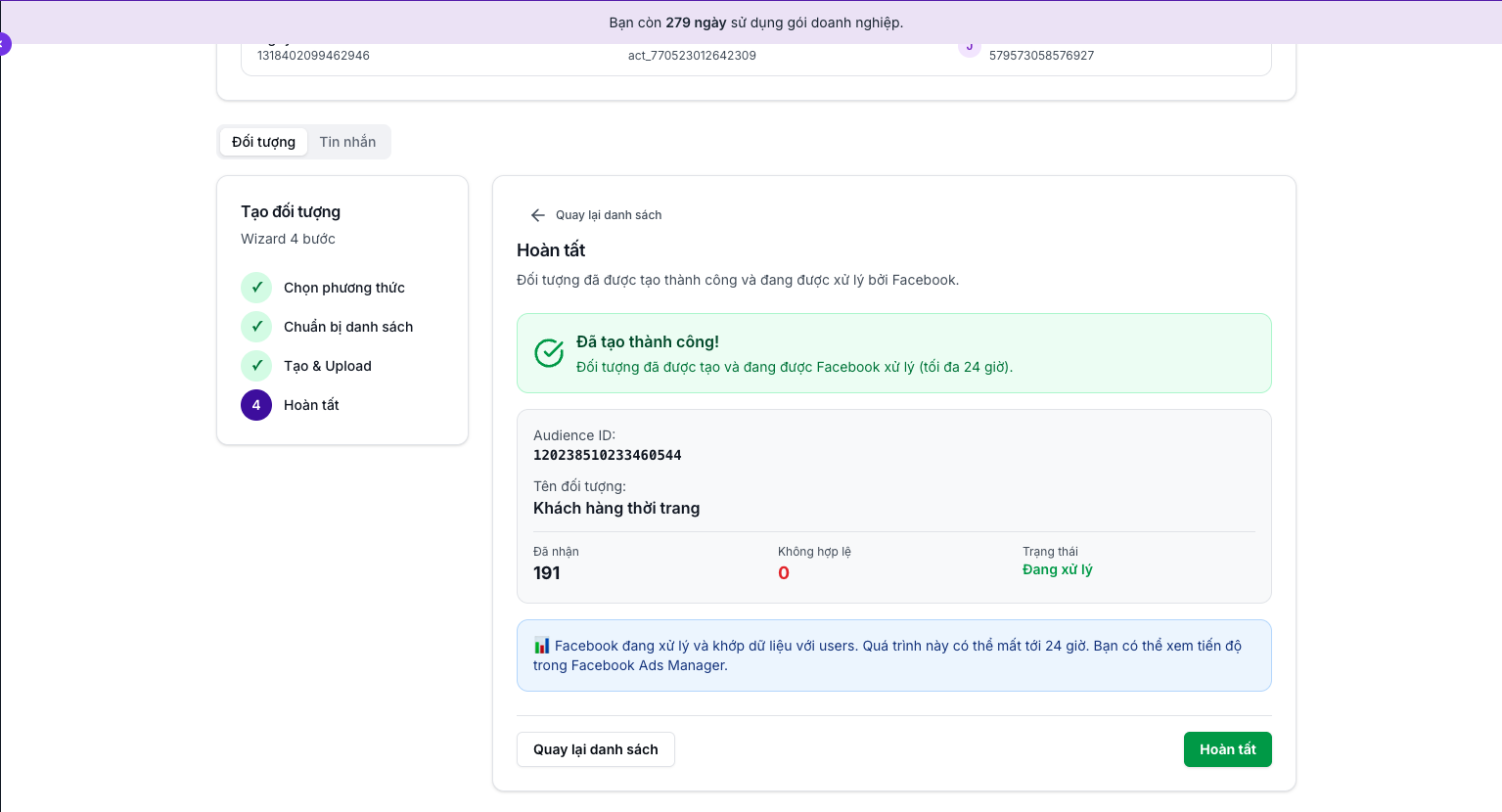Click checkmark icon for Chọn phương thức step
Viewport: 1502px width, 812px height.
tap(256, 288)
